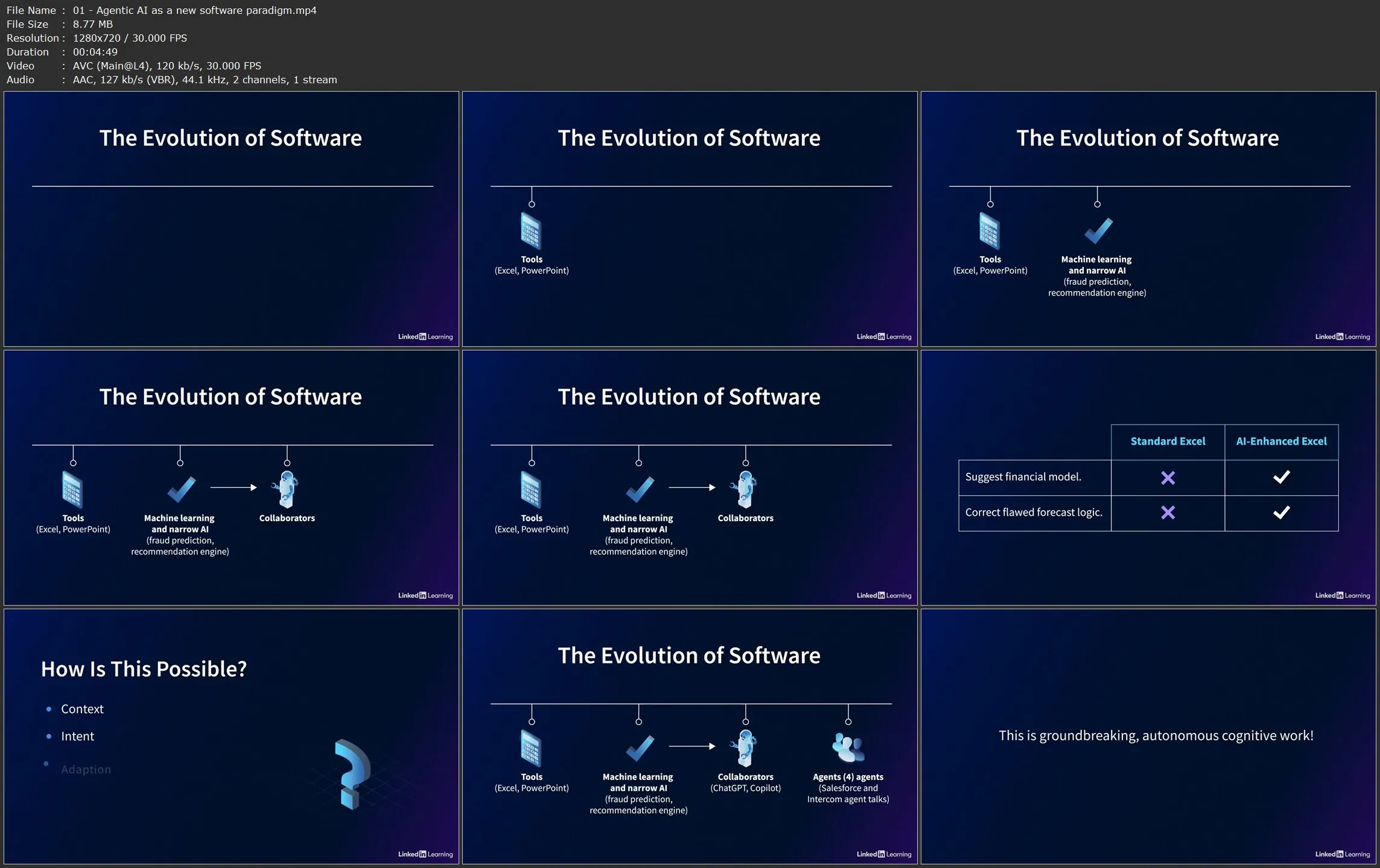Click the 'Intent' bullet item

coord(77,736)
